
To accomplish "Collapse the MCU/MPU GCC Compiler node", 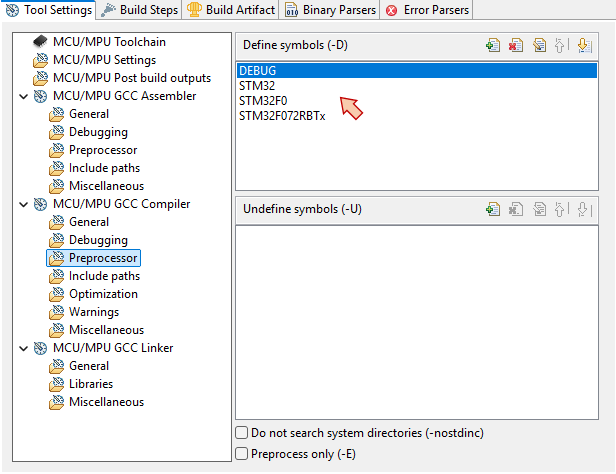I will [24, 204].
